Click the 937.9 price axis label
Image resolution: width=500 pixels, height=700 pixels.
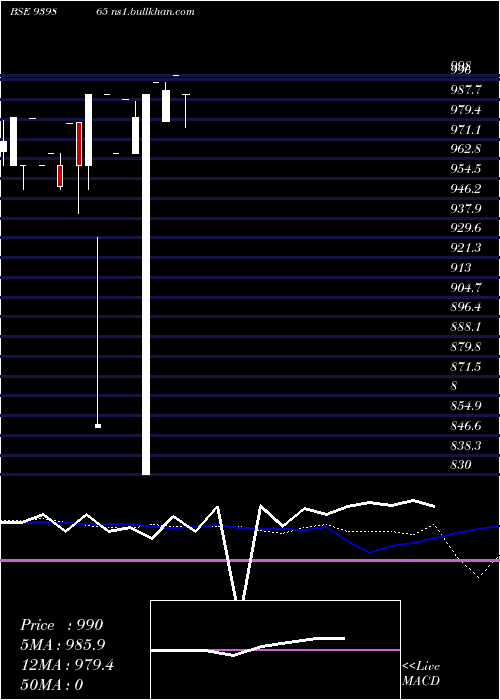[466, 208]
